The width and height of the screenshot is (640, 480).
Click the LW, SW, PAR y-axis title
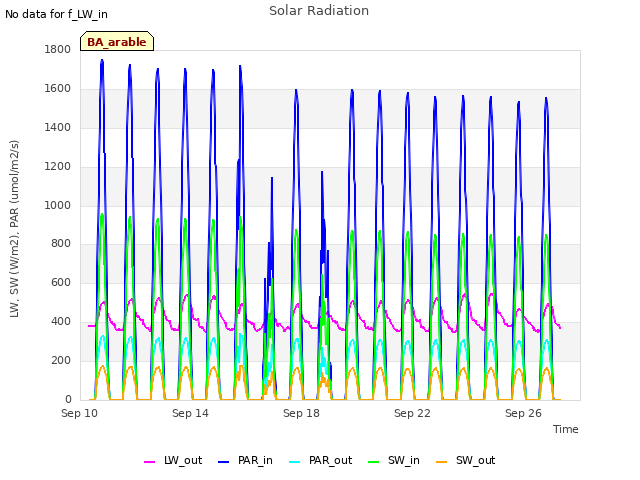tap(14, 229)
